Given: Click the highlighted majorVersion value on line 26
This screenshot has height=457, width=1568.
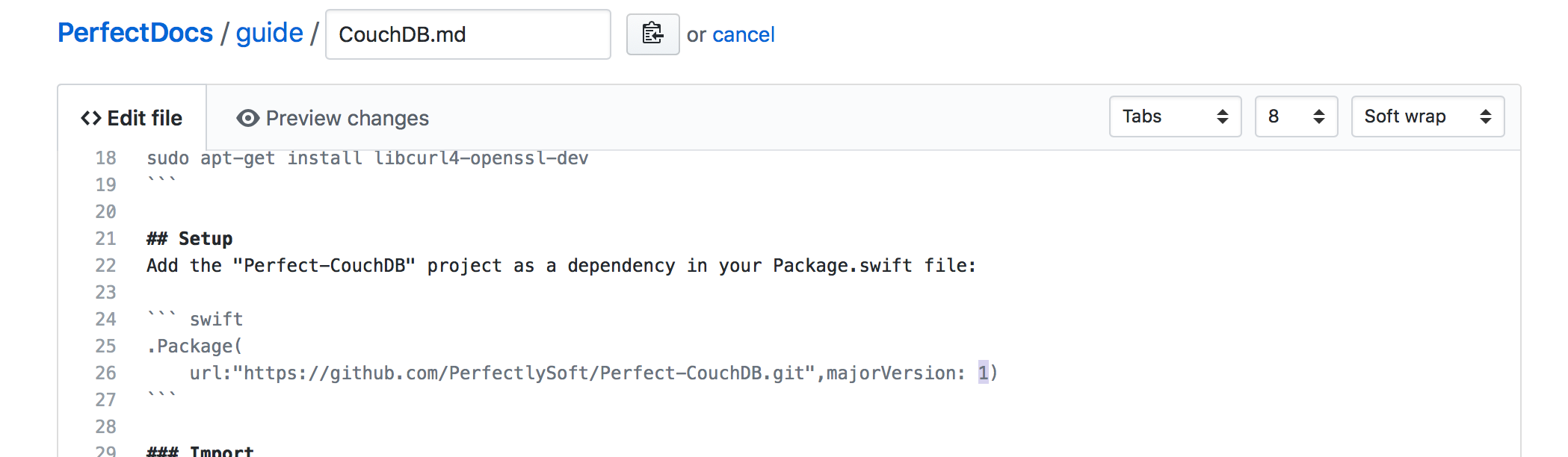Looking at the screenshot, I should click(x=984, y=373).
